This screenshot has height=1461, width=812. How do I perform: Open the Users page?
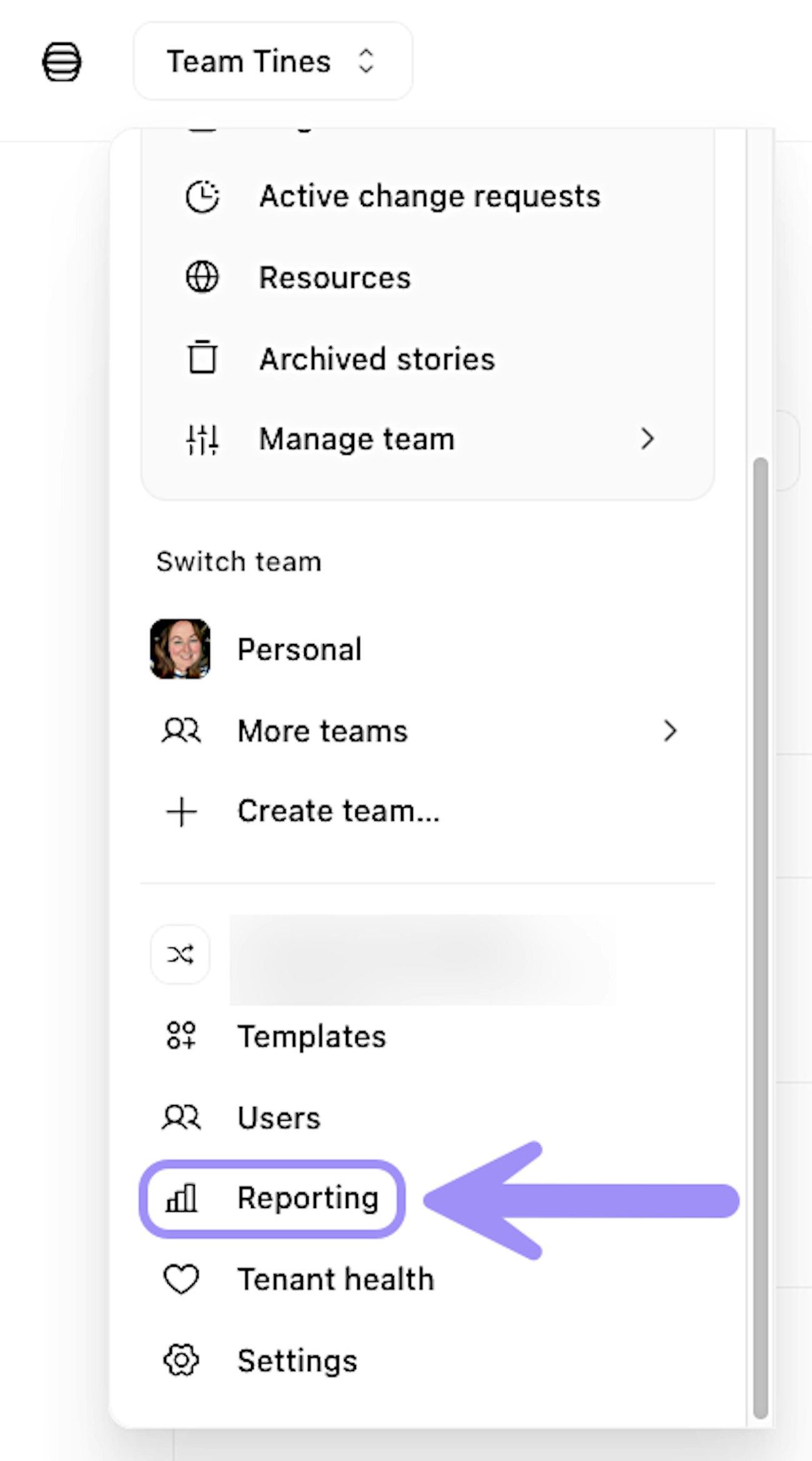[x=279, y=1117]
